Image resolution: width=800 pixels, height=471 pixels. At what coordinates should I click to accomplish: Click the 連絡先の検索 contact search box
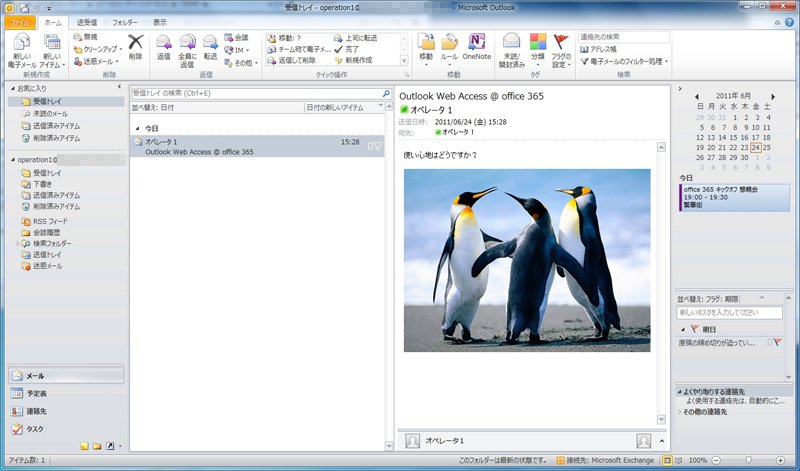623,37
